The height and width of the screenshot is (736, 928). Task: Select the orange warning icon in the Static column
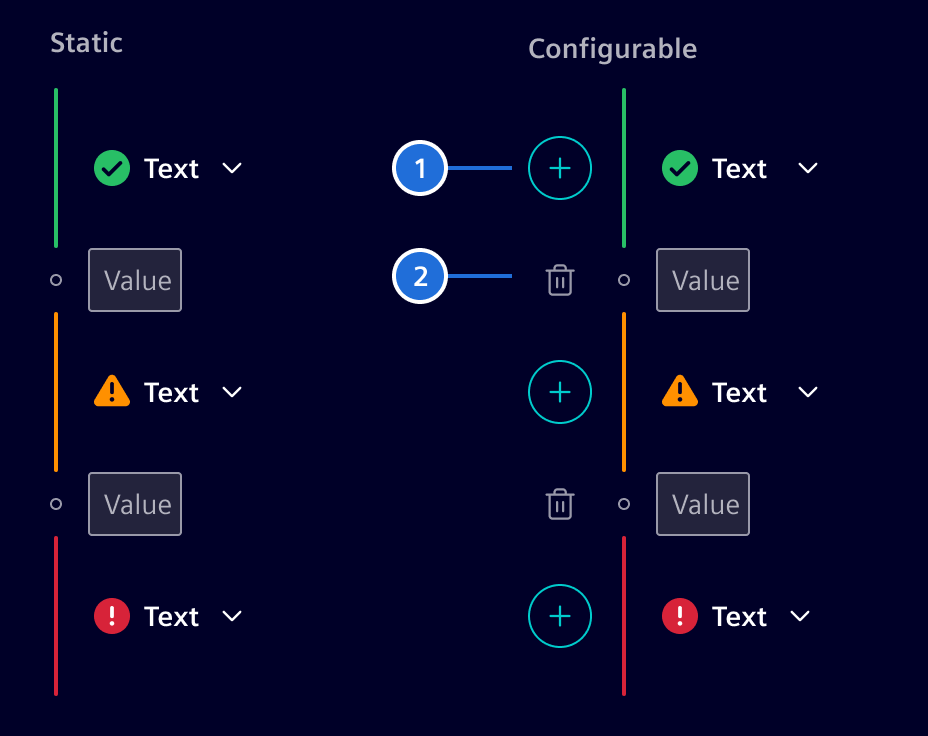tap(111, 392)
